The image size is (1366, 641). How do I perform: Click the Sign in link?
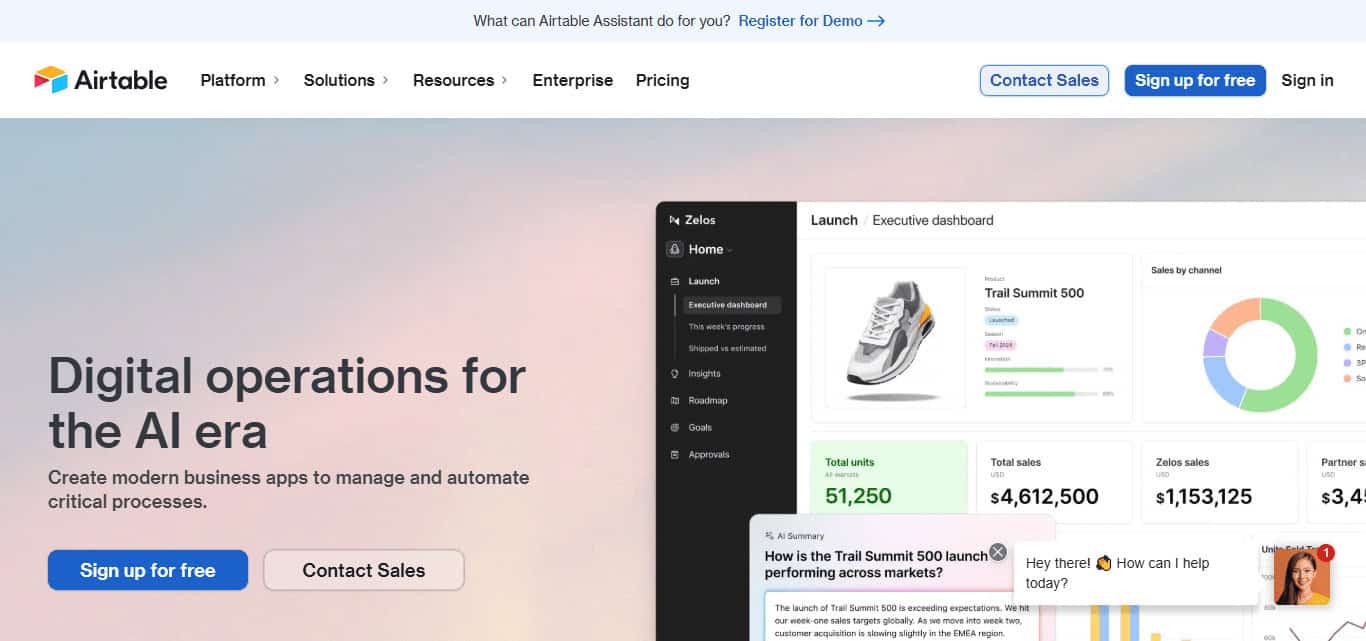pos(1307,80)
